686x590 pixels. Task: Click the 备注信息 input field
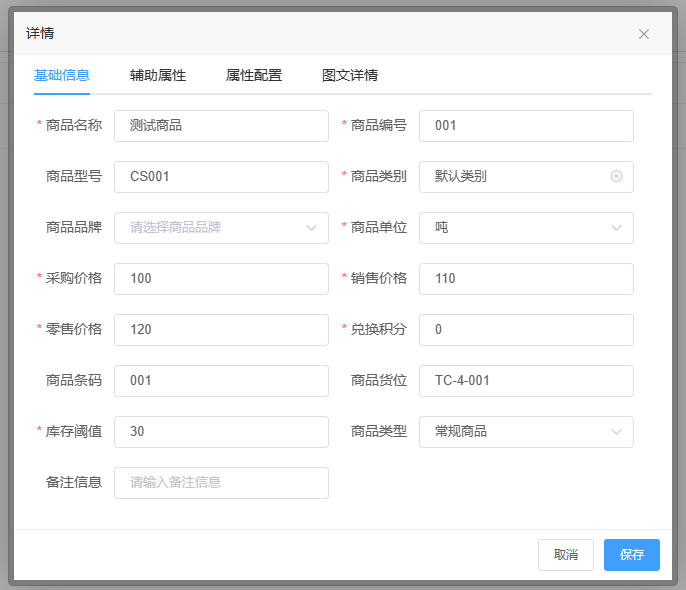point(221,483)
